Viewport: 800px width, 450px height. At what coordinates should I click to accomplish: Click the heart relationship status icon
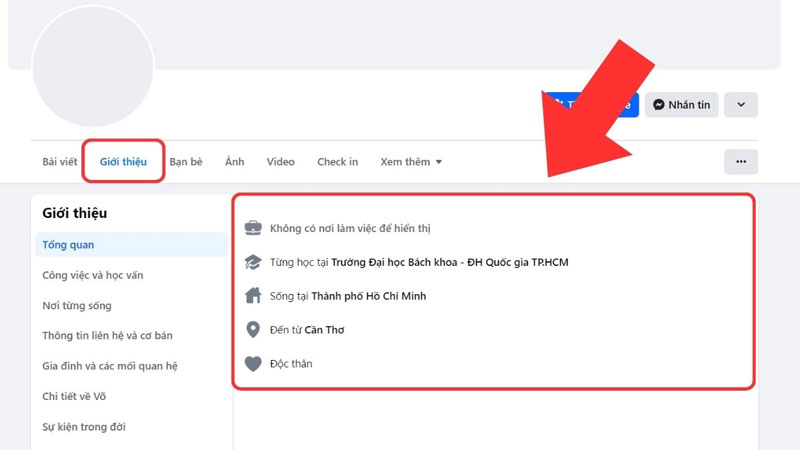(253, 364)
